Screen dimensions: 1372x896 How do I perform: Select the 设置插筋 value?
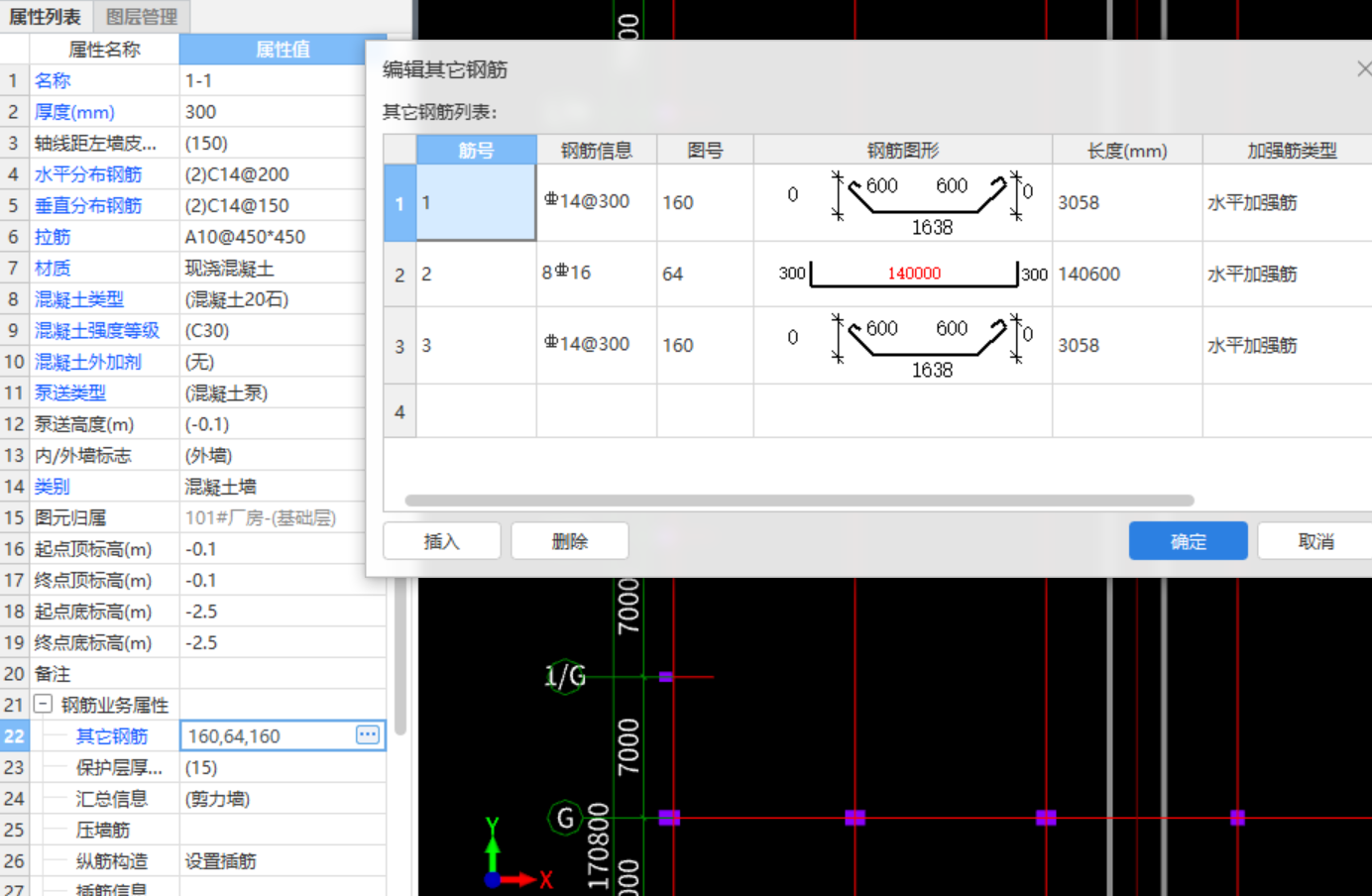point(283,861)
